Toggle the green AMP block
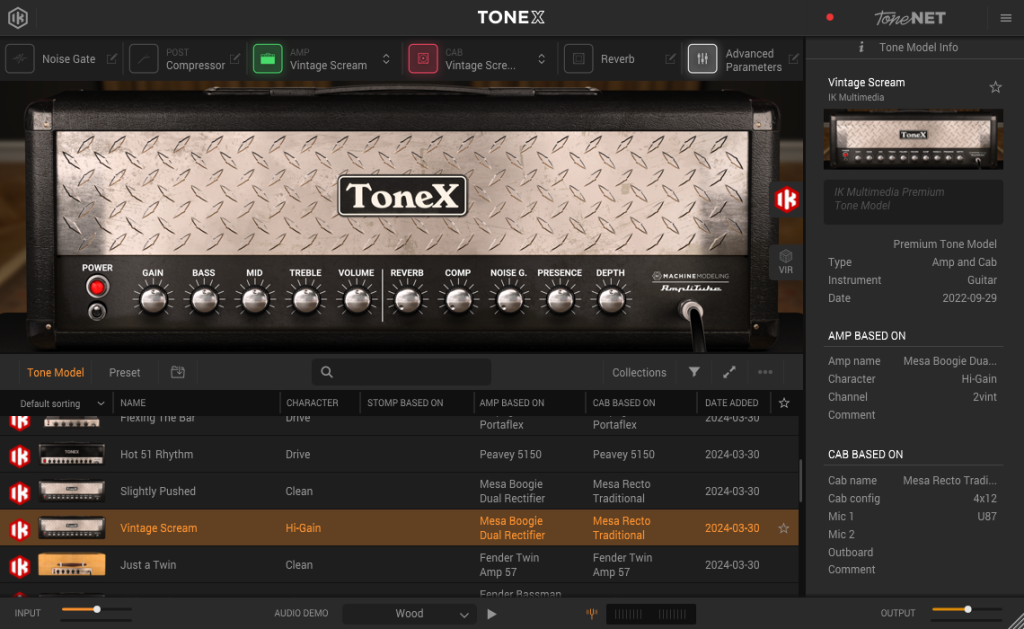The width and height of the screenshot is (1024, 629). (268, 59)
